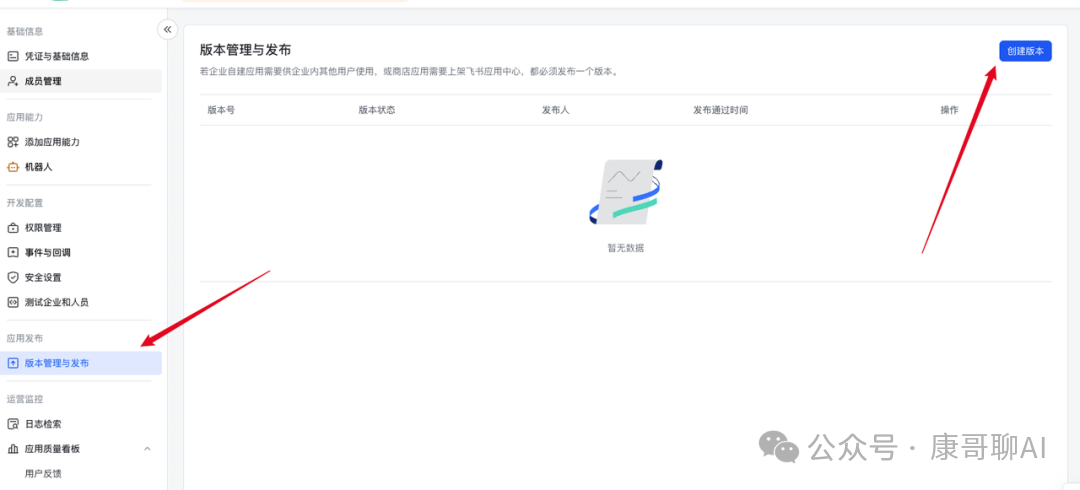Click the 暂无数据 empty-state text
This screenshot has height=490, width=1080.
625,248
